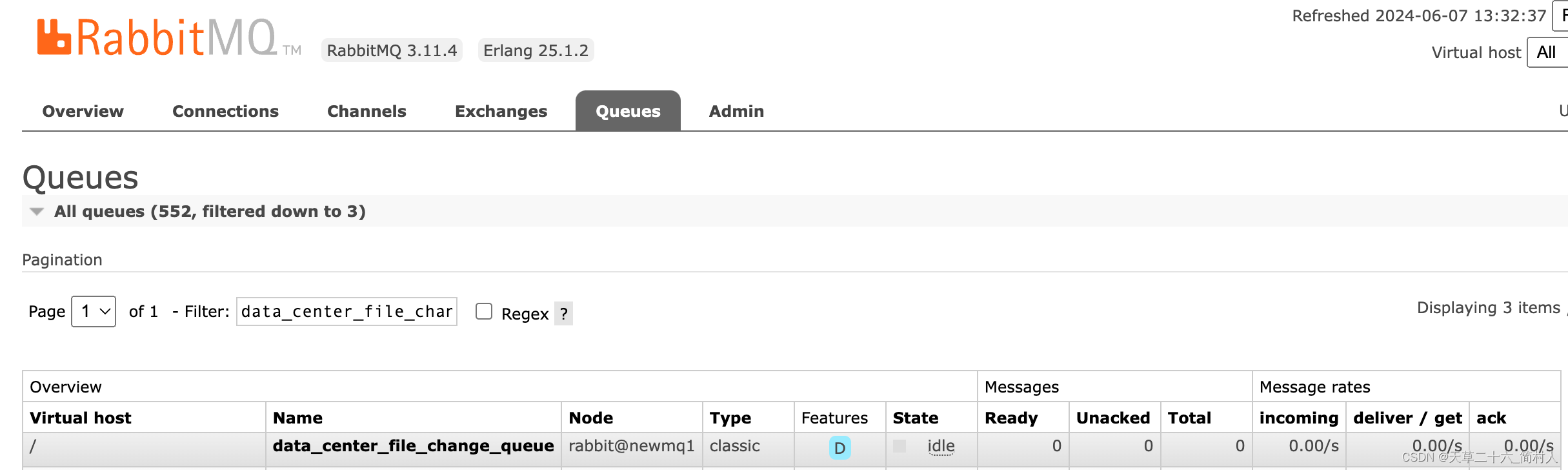Click the Message rates group header
Image resolution: width=1568 pixels, height=470 pixels.
coord(1314,387)
